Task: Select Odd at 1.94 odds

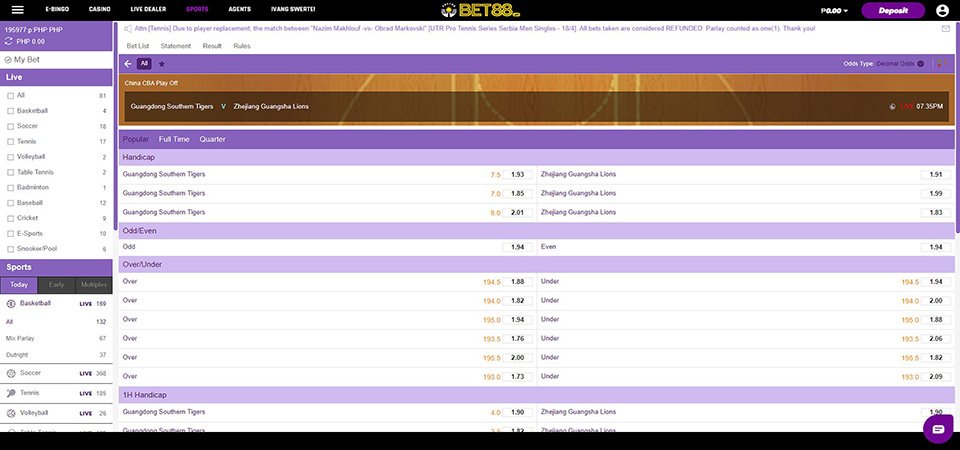Action: 517,247
